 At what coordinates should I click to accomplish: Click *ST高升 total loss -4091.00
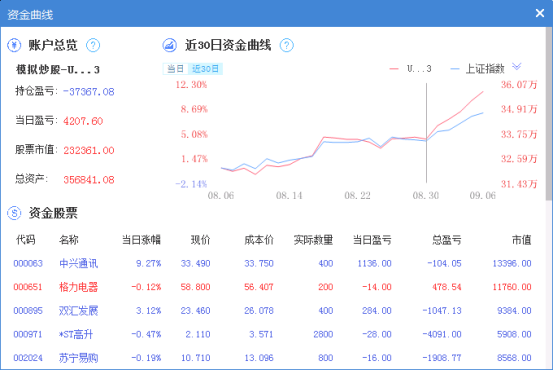click(x=442, y=334)
